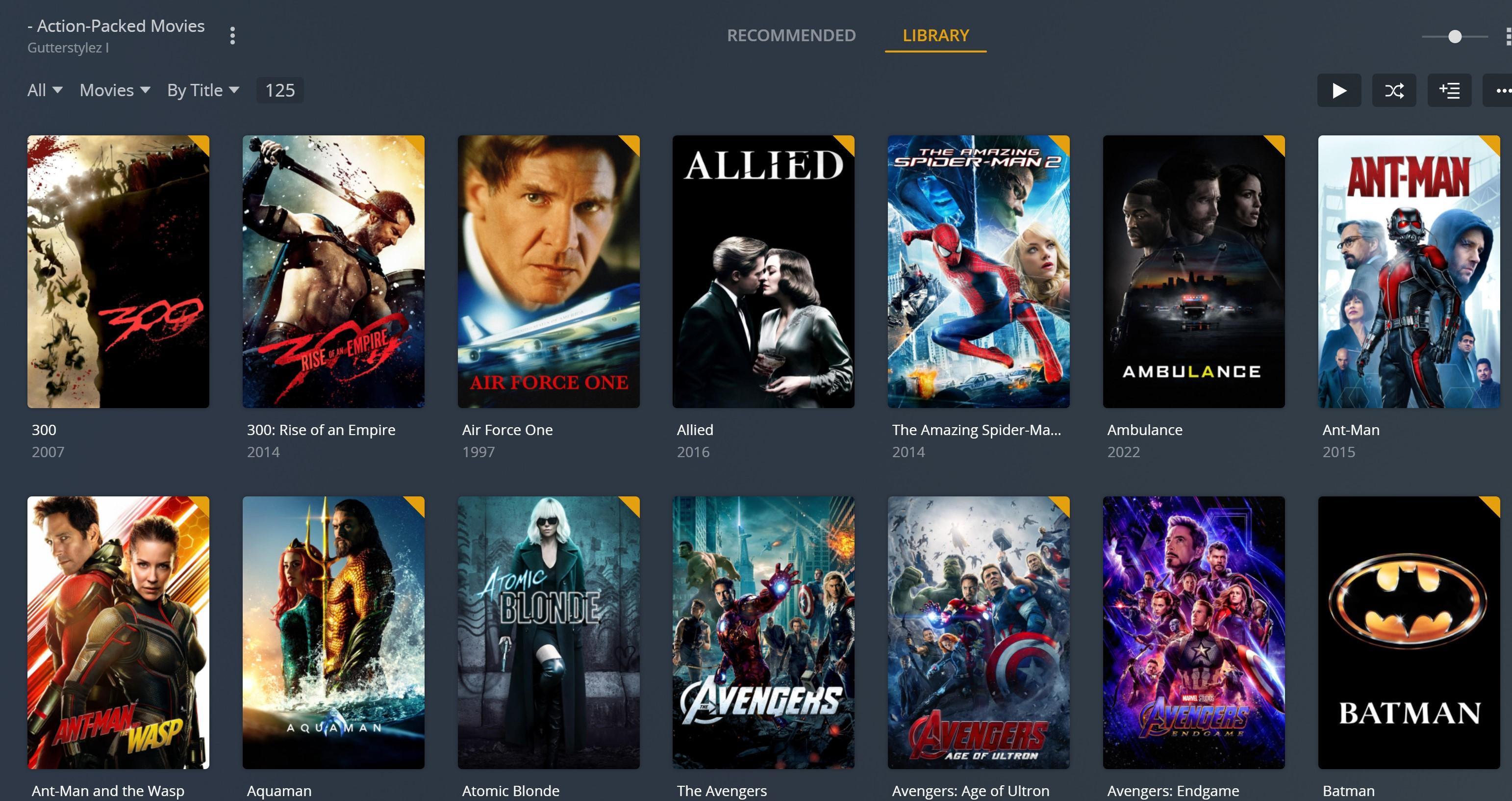Select the Air Force One poster
The image size is (1512, 801).
pyautogui.click(x=549, y=272)
